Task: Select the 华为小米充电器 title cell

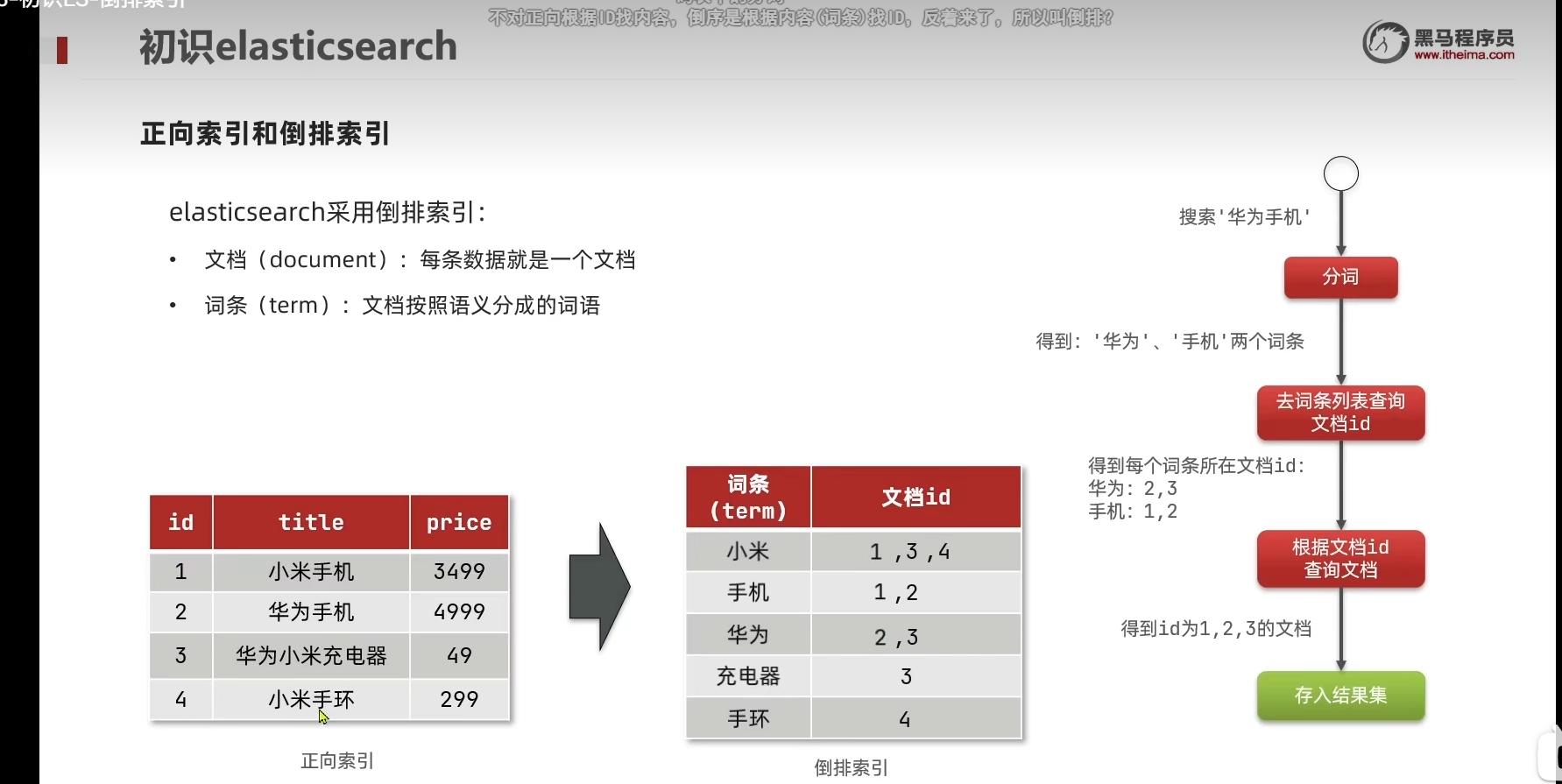Action: click(x=311, y=656)
